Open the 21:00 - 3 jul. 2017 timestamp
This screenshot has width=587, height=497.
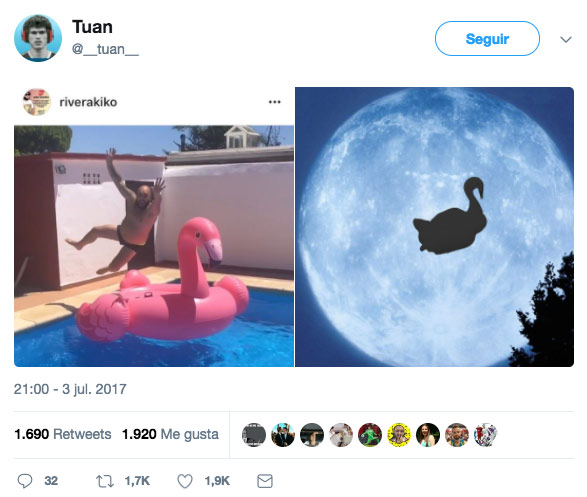[70, 389]
